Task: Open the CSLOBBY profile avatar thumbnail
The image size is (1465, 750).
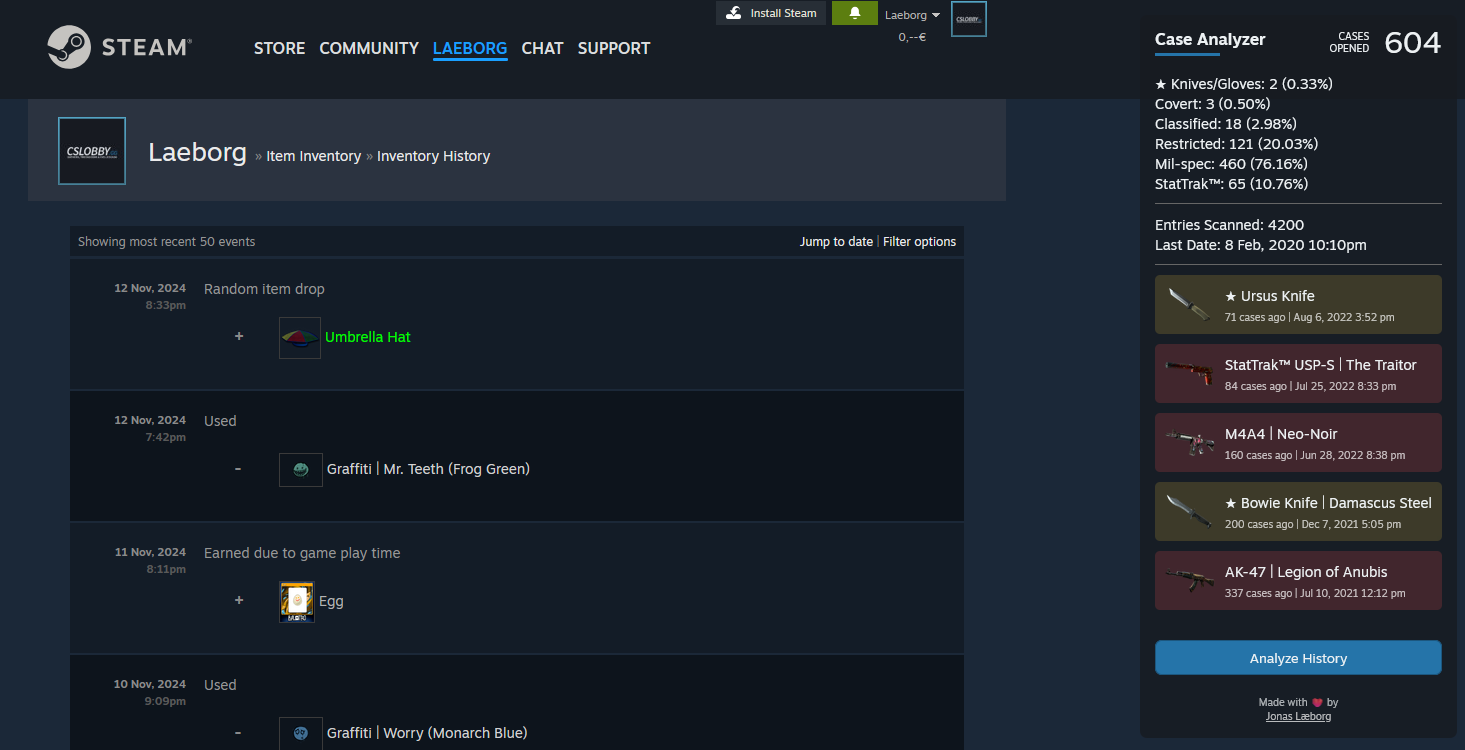Action: pos(92,151)
